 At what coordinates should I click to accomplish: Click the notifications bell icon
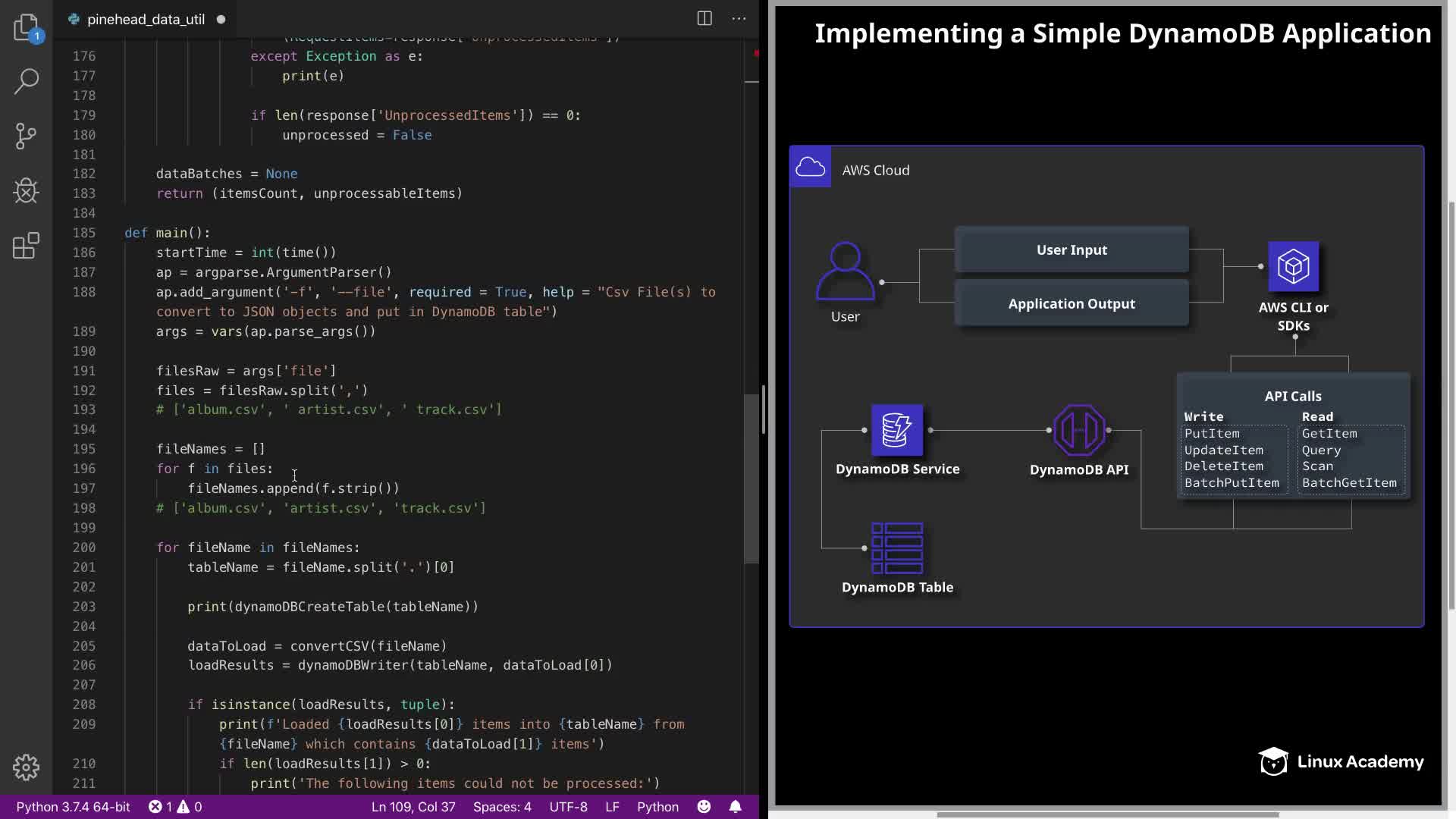coord(735,807)
